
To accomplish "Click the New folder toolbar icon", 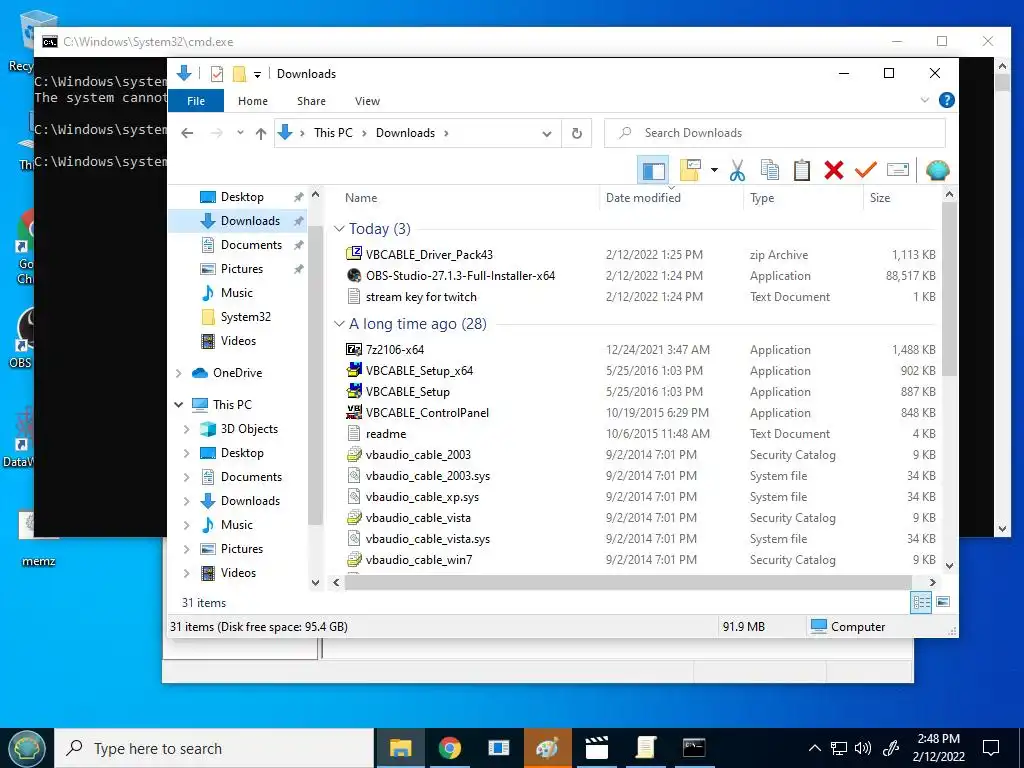I will [690, 170].
